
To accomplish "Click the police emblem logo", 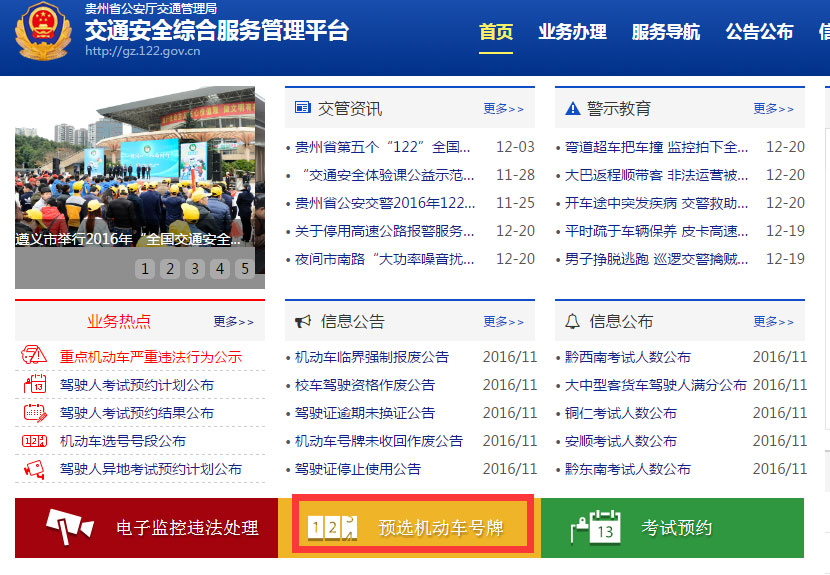I will [x=43, y=32].
